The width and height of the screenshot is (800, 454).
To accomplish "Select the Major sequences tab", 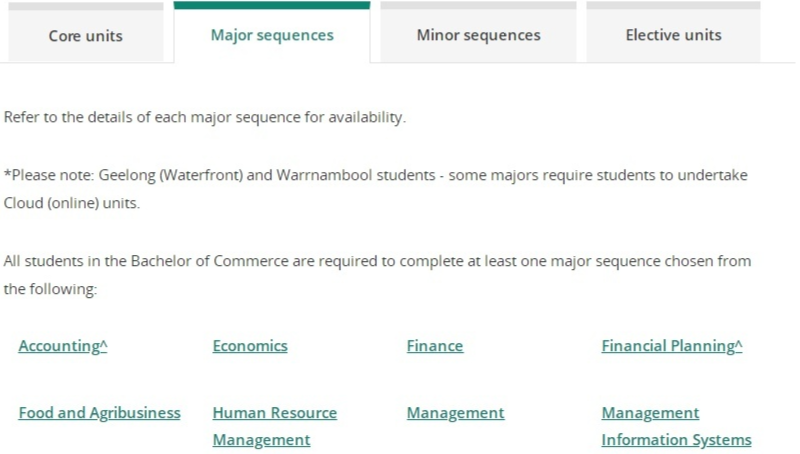I will (272, 35).
